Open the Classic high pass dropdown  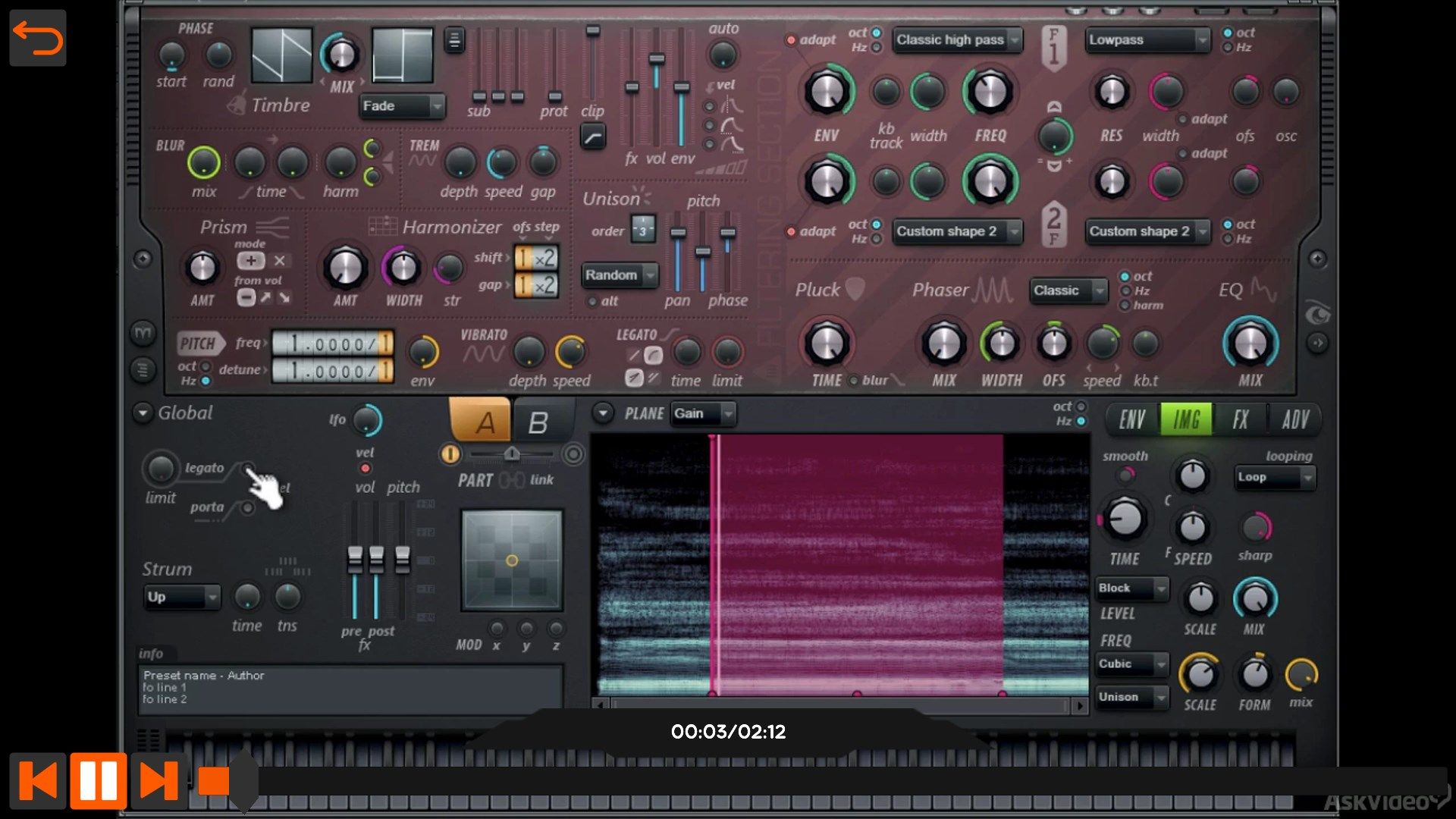tap(957, 40)
